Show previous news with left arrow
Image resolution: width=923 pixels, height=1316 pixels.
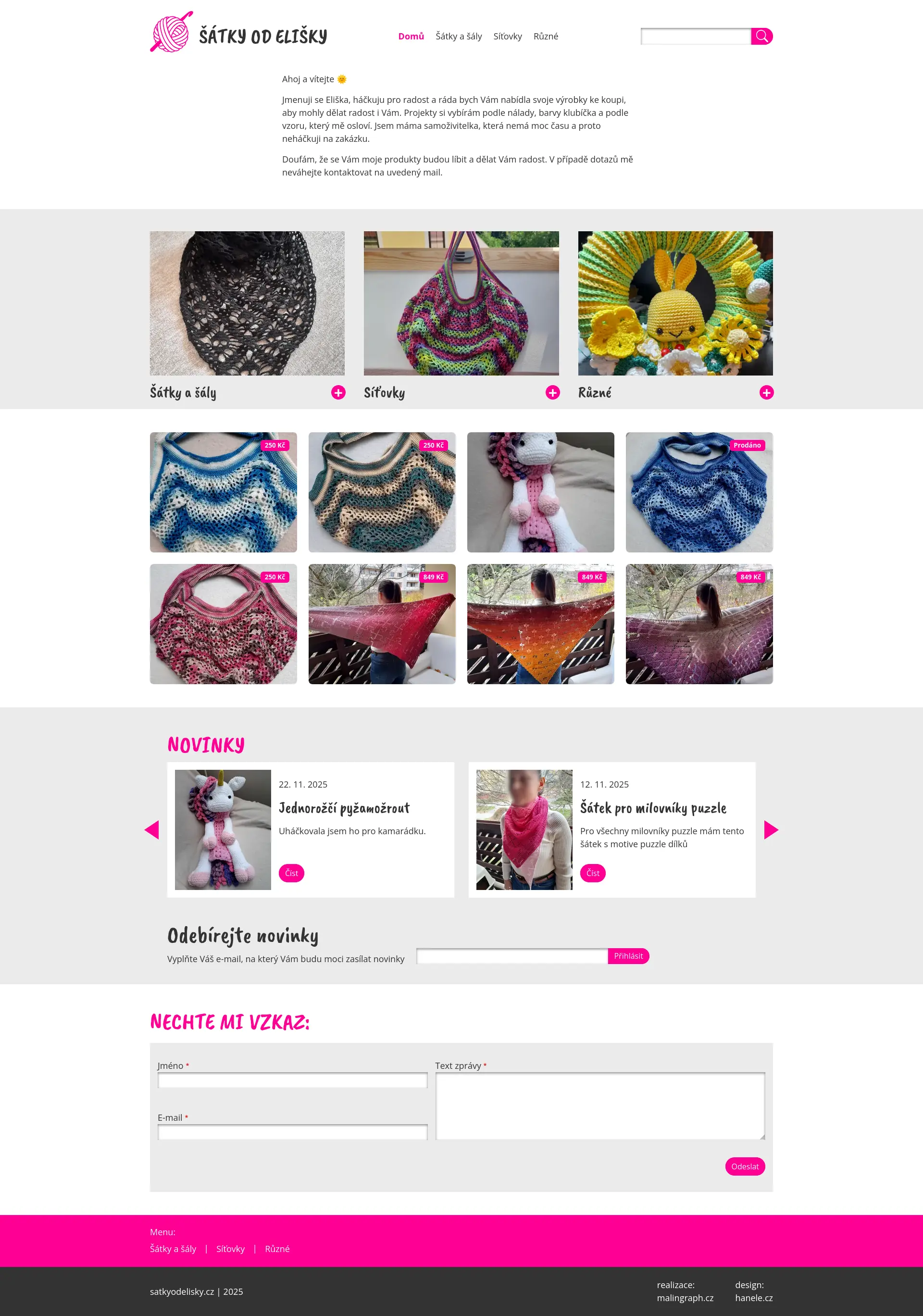click(152, 829)
